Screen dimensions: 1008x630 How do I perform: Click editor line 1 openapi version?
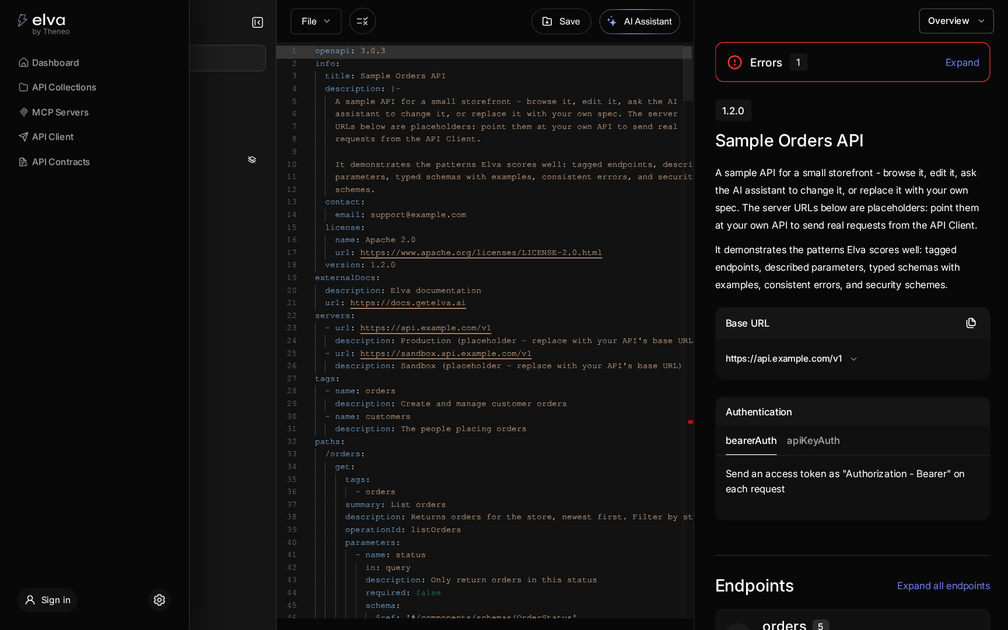coord(350,51)
